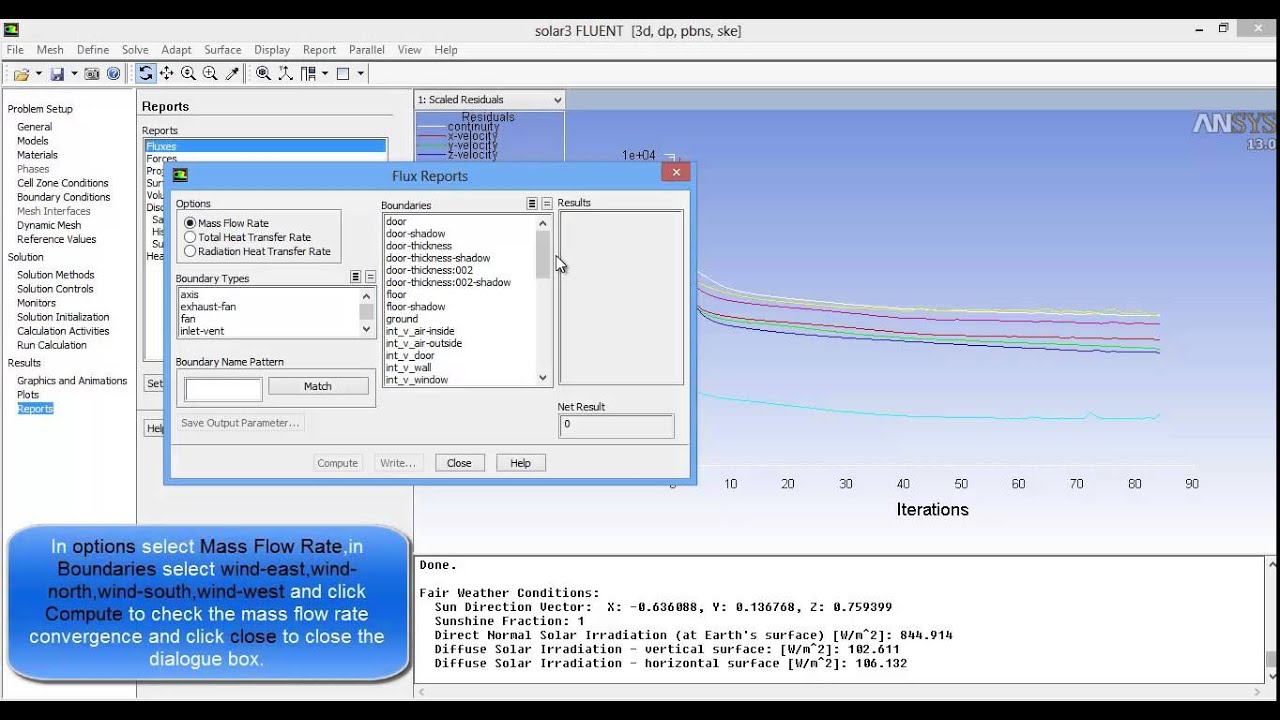Click the camera Save Picture icon

(92, 74)
